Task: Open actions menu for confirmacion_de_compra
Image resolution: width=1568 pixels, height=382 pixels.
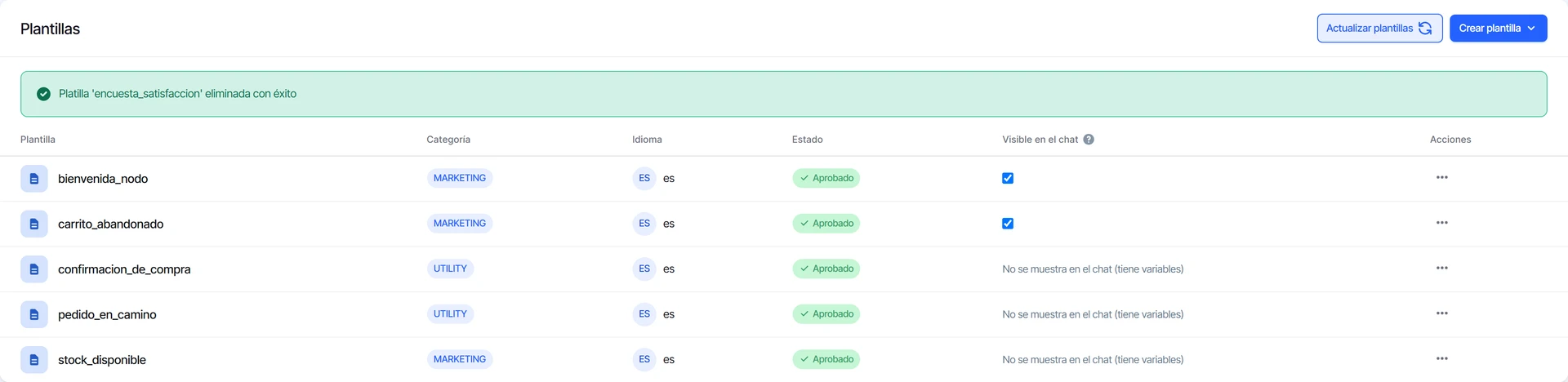Action: (1442, 268)
